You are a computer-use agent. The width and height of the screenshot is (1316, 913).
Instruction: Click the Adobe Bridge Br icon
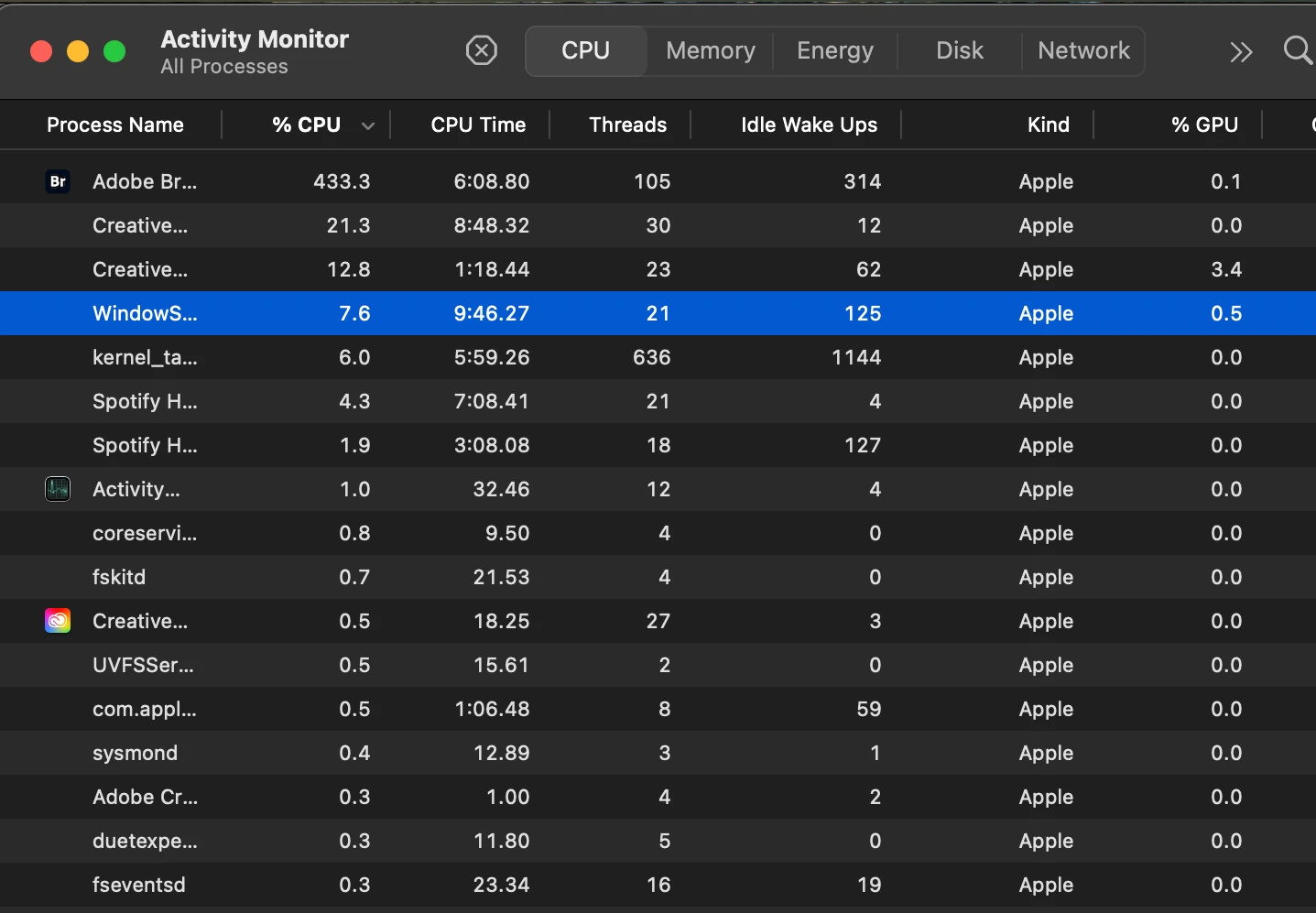point(58,181)
